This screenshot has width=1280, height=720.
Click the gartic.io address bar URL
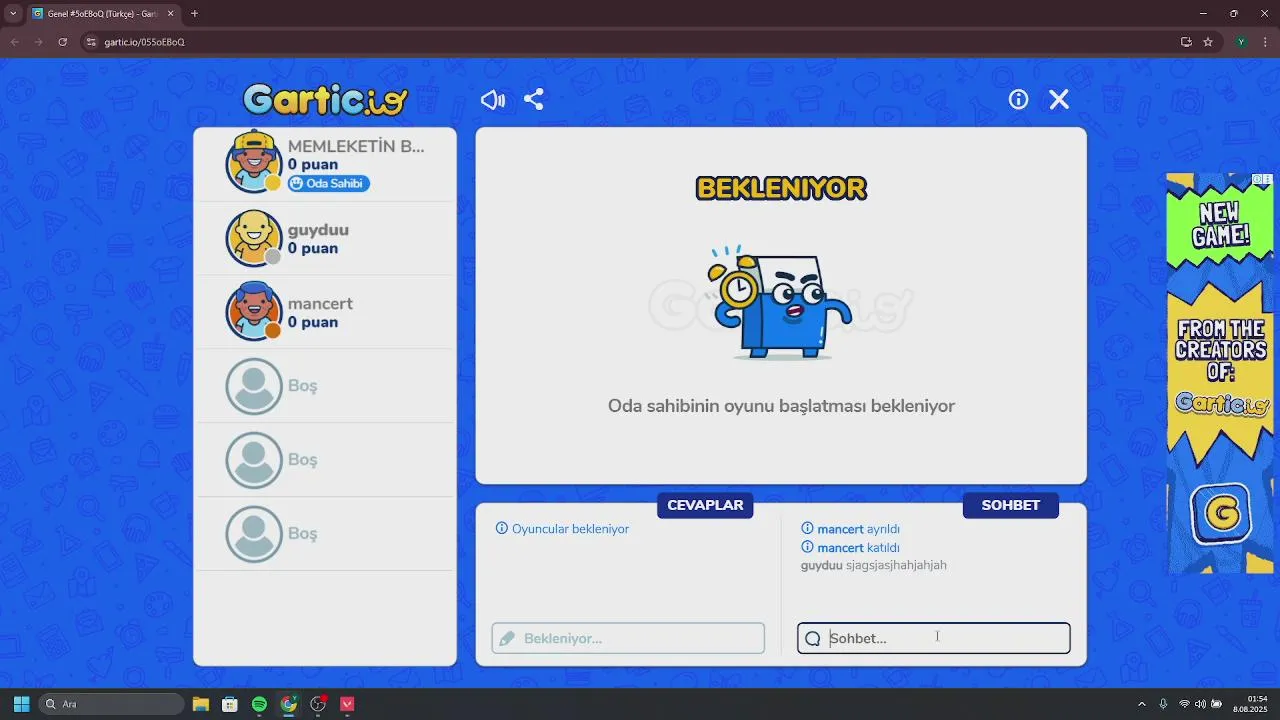tap(144, 42)
